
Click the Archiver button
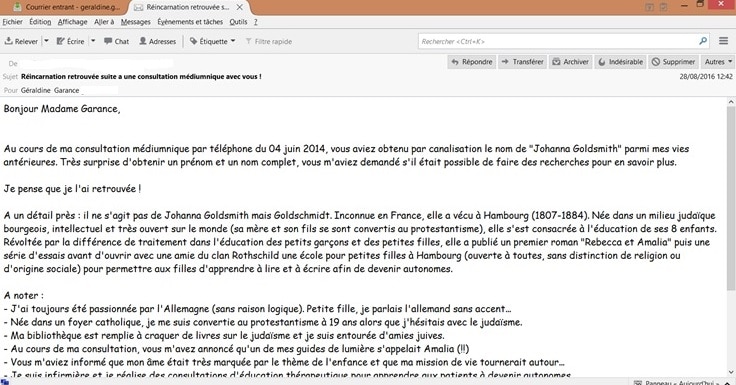(570, 62)
